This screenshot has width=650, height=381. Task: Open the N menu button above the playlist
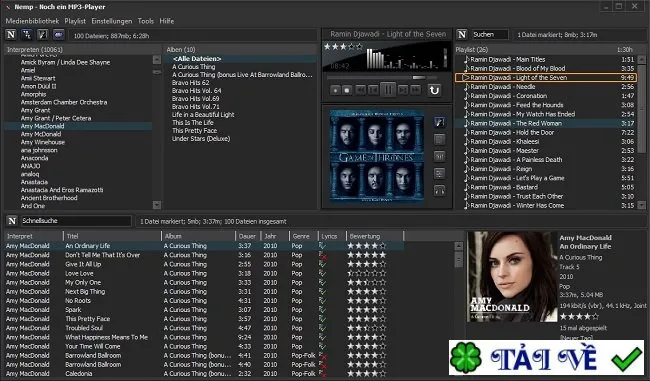click(x=462, y=34)
